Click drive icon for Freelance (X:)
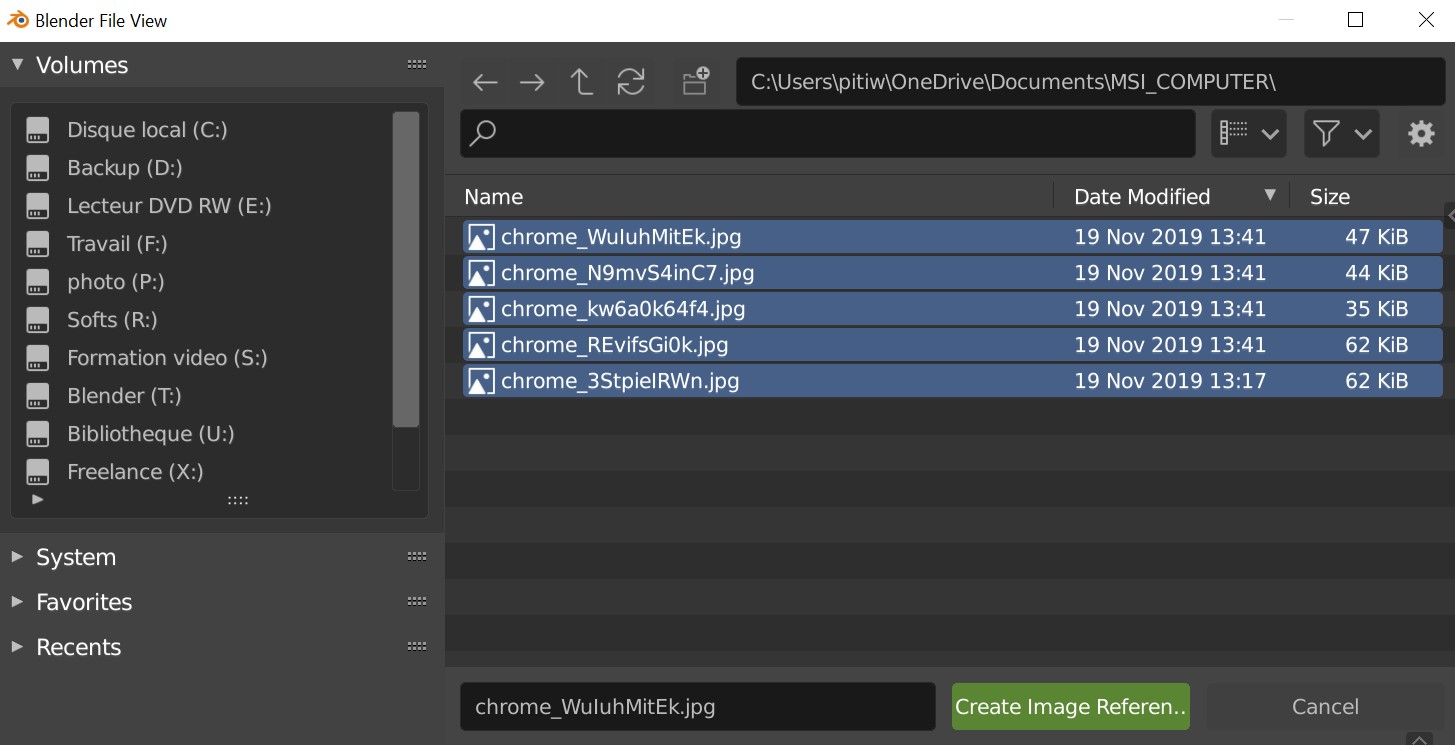This screenshot has height=745, width=1455. tap(37, 472)
